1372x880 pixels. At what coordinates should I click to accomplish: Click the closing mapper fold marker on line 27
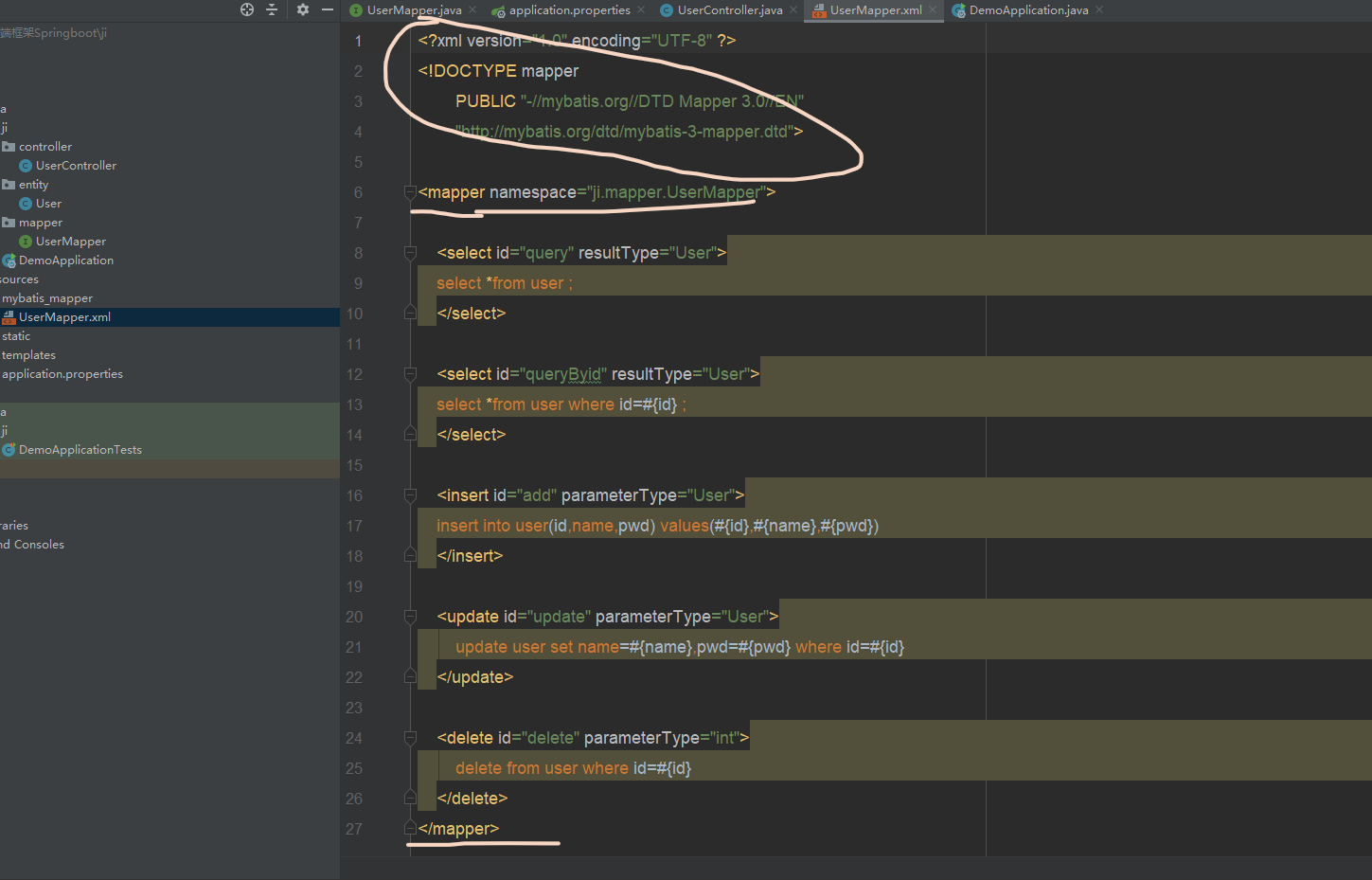pos(410,827)
